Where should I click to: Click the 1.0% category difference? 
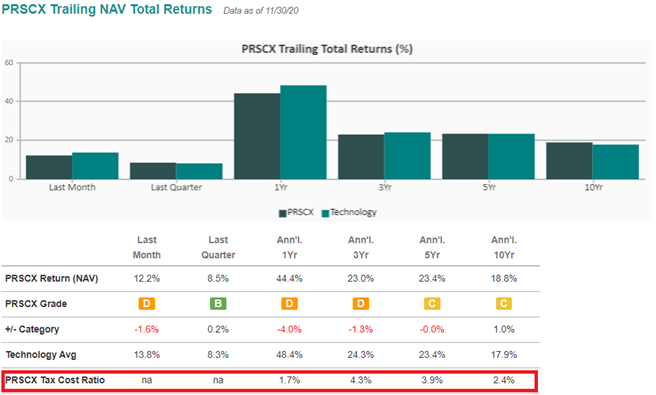coord(504,330)
